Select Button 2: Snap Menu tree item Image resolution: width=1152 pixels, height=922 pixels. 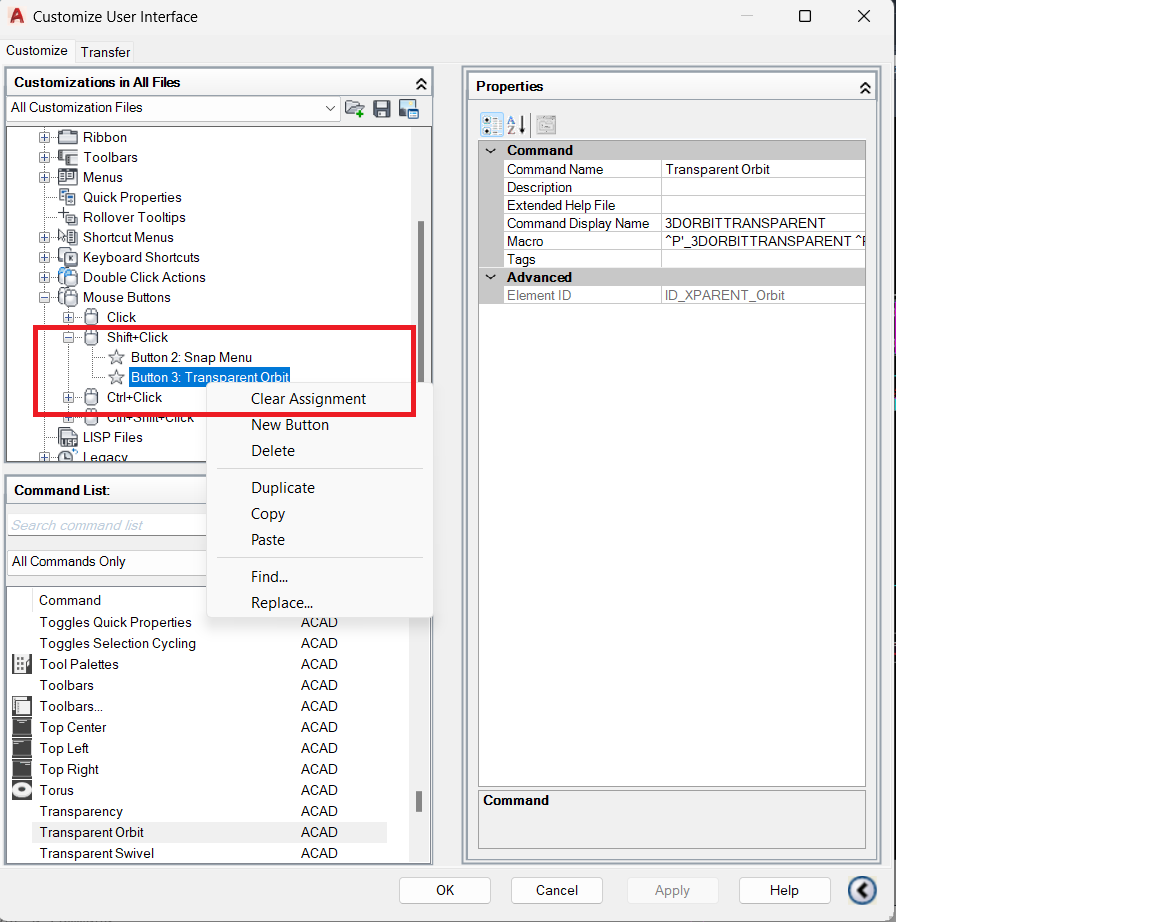[x=191, y=357]
